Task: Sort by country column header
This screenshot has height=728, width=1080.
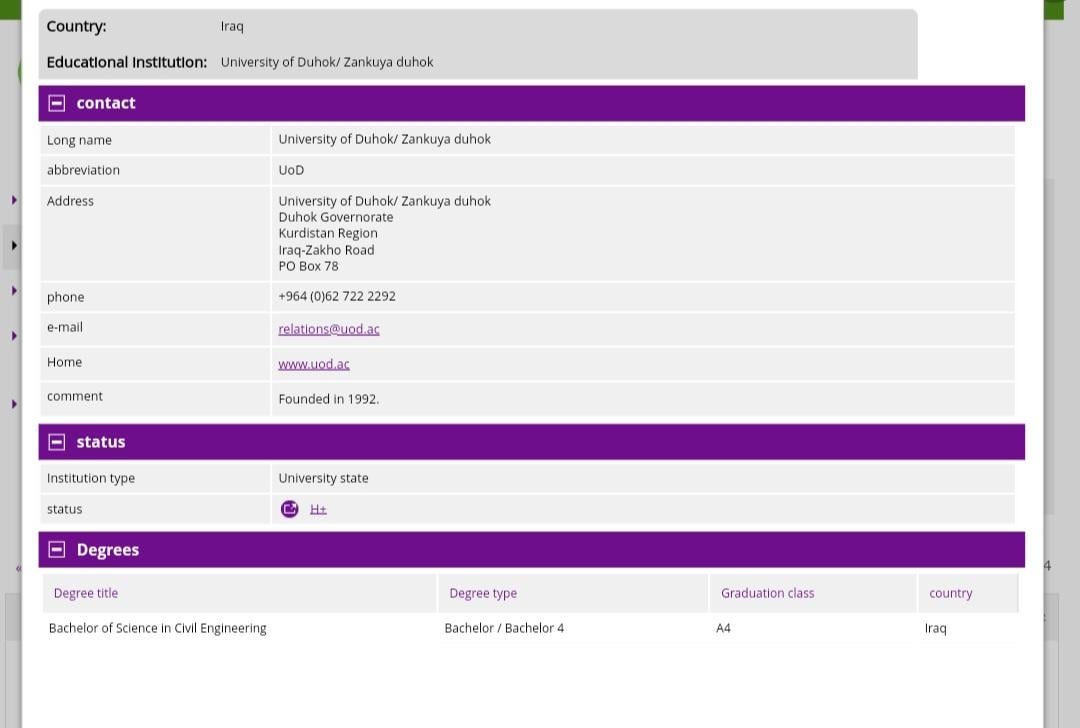Action: click(951, 593)
